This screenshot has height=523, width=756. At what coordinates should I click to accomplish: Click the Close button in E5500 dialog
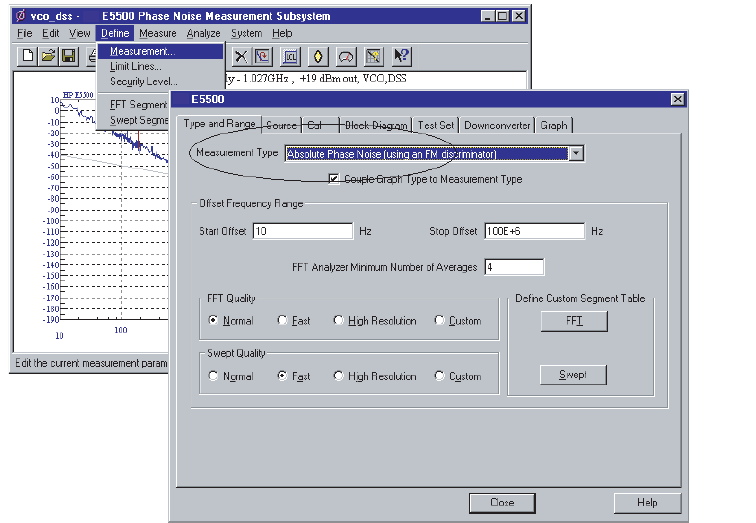point(502,503)
